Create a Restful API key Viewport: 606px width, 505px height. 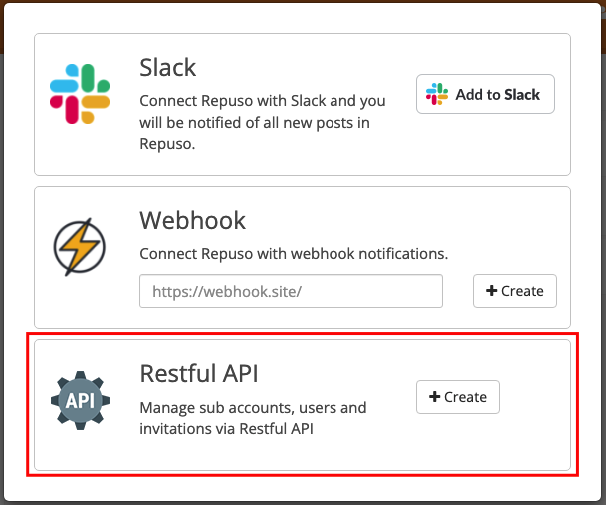click(x=458, y=397)
